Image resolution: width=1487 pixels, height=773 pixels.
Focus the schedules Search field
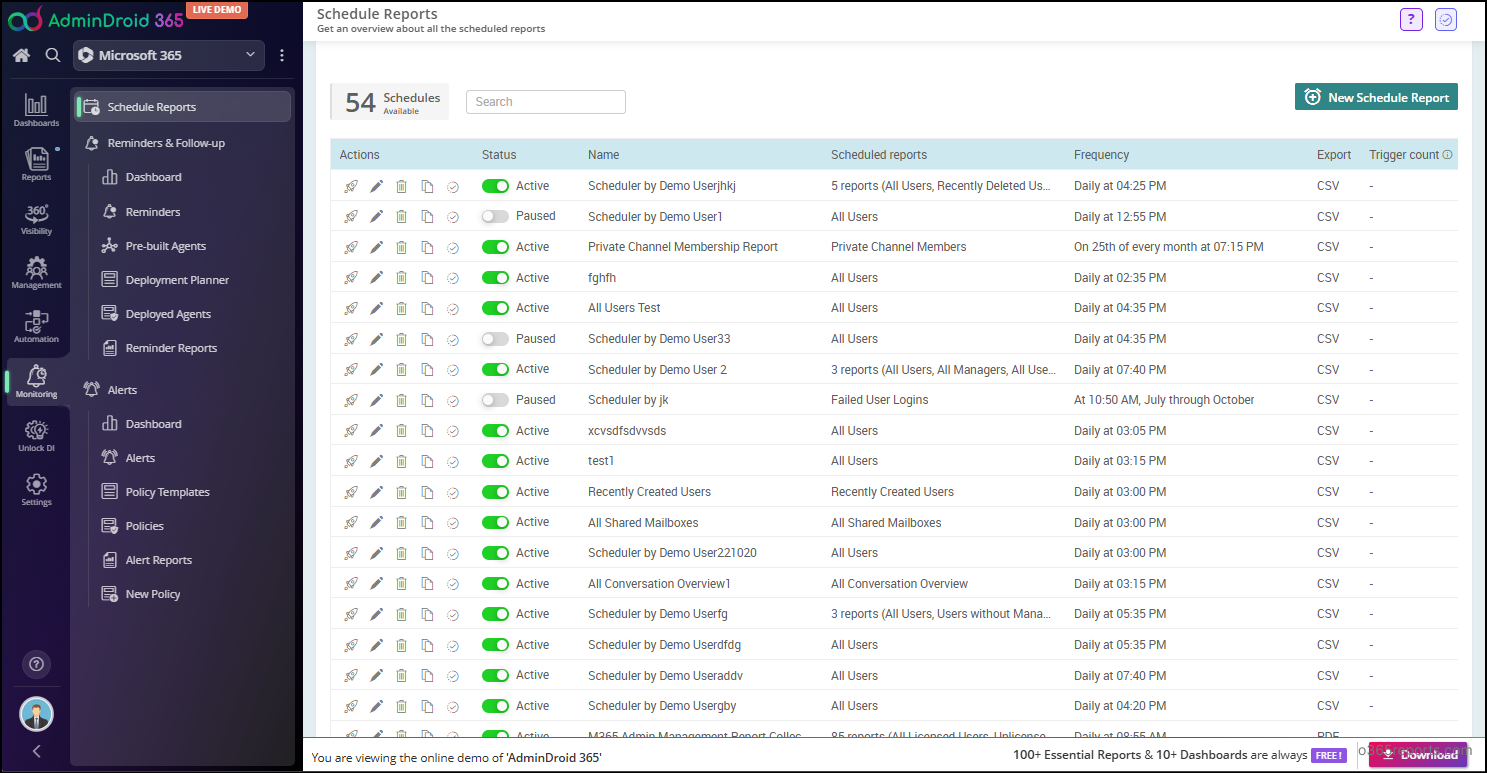point(546,102)
